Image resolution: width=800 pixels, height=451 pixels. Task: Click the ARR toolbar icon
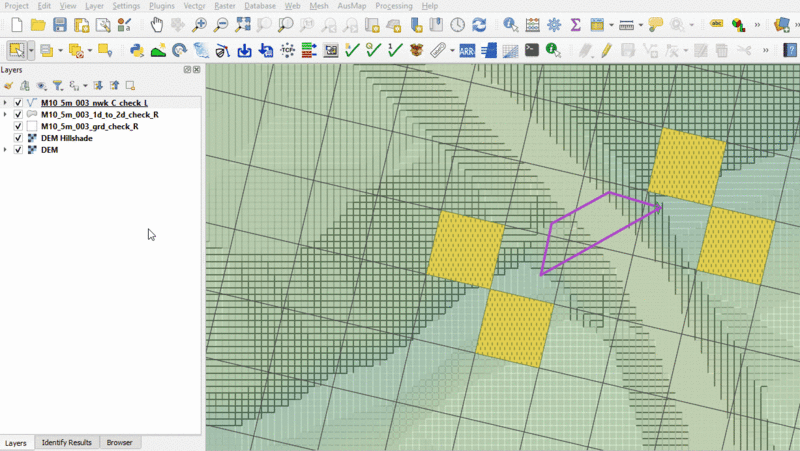click(x=466, y=49)
